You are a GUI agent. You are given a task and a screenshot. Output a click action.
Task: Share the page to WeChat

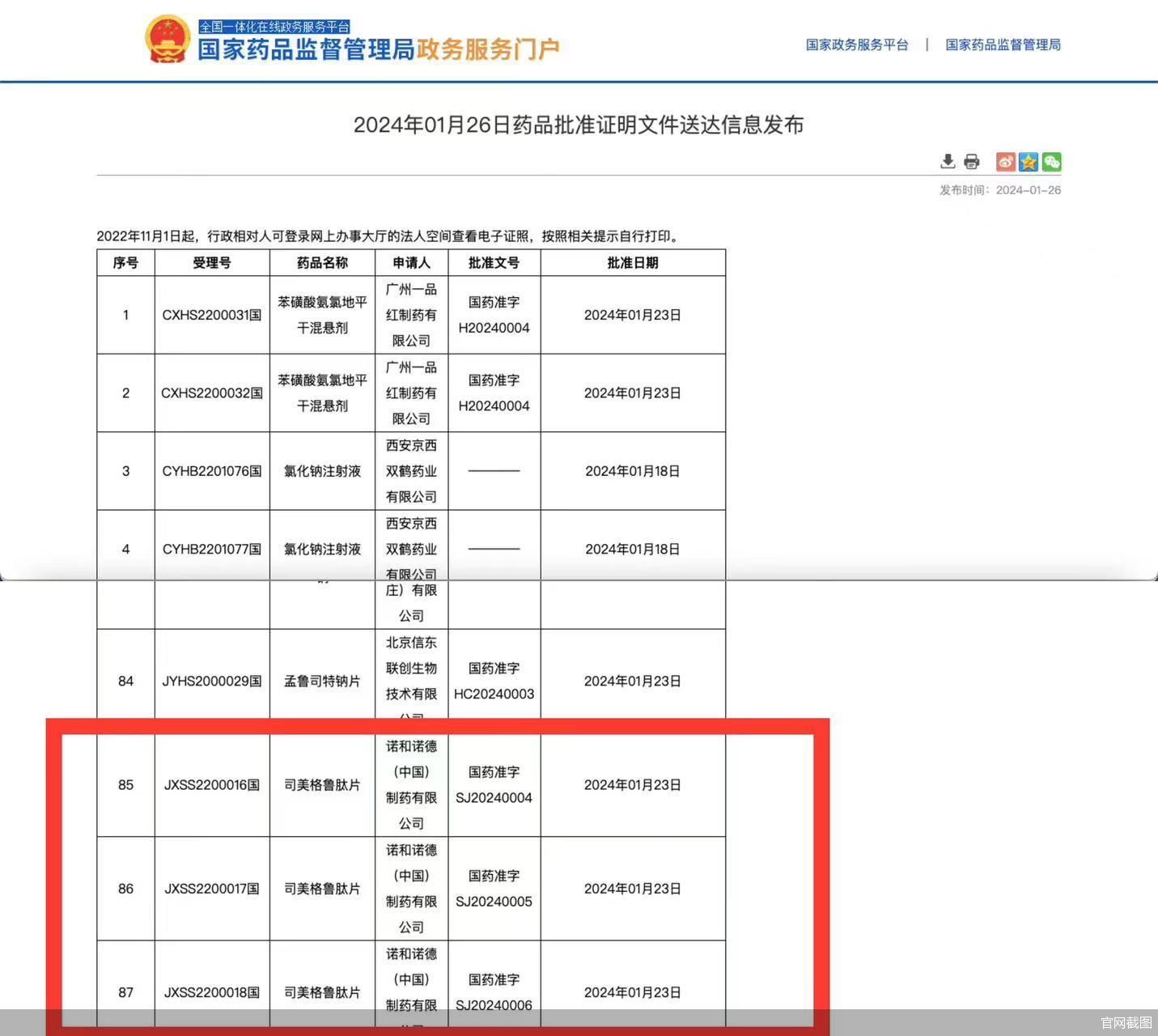[x=1052, y=162]
